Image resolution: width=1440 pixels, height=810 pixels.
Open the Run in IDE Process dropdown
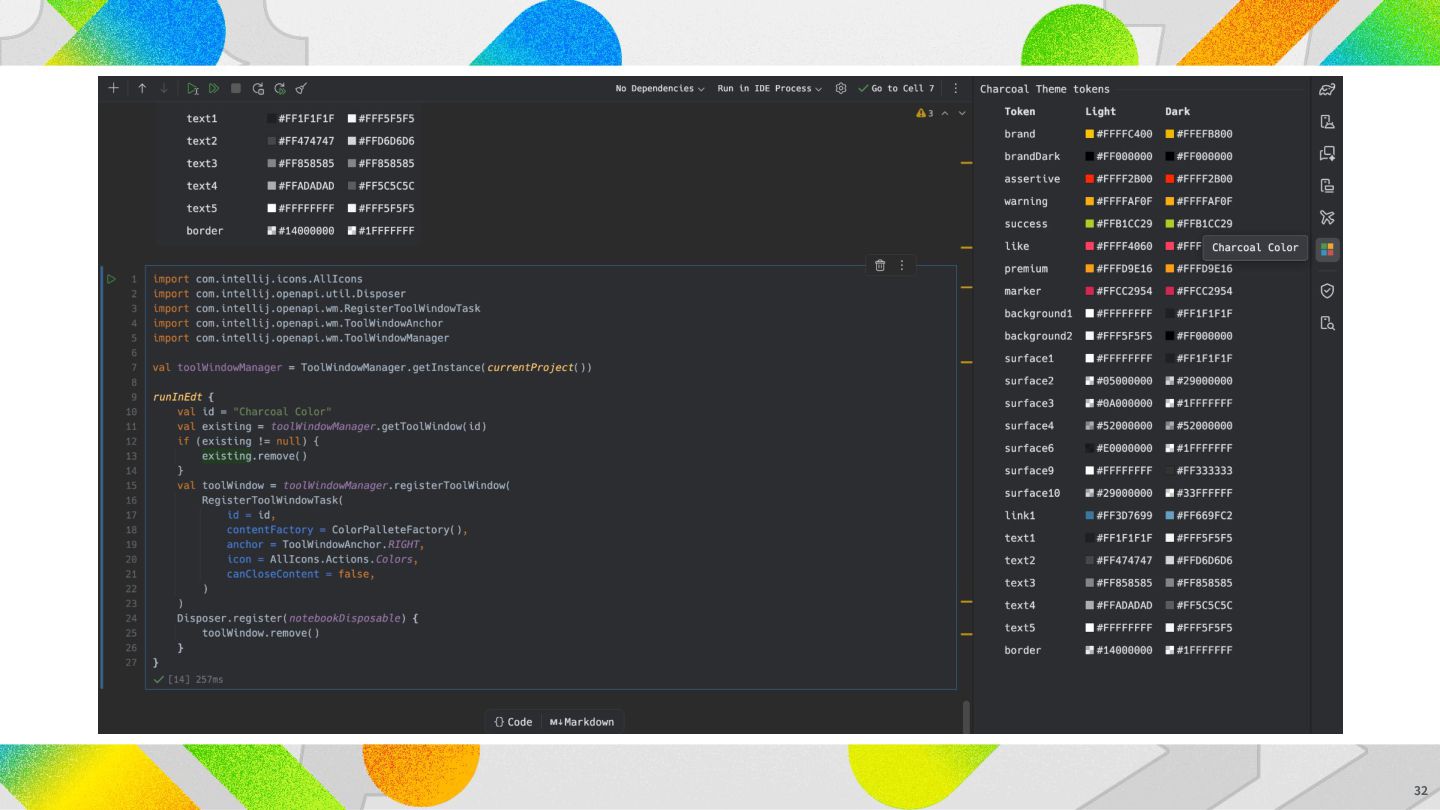click(770, 89)
